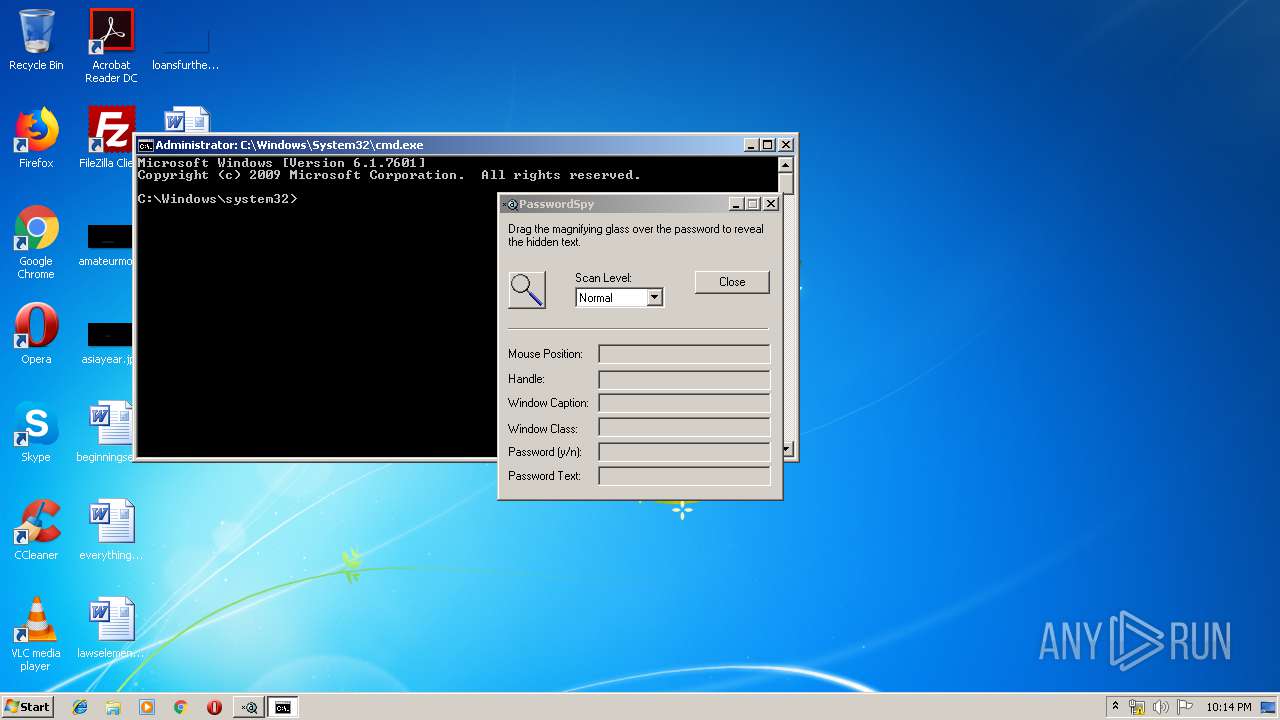
Task: Click the C:\Windows\system32> prompt line
Action: click(217, 199)
